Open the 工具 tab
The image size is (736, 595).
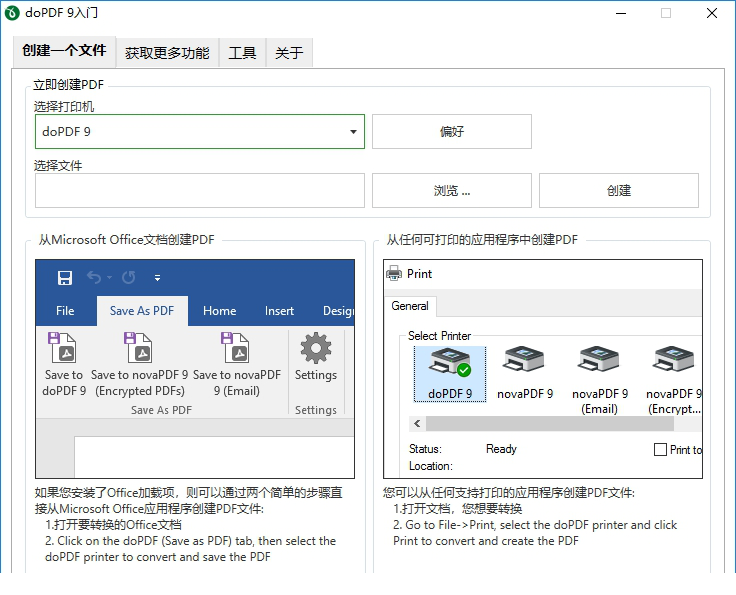242,53
